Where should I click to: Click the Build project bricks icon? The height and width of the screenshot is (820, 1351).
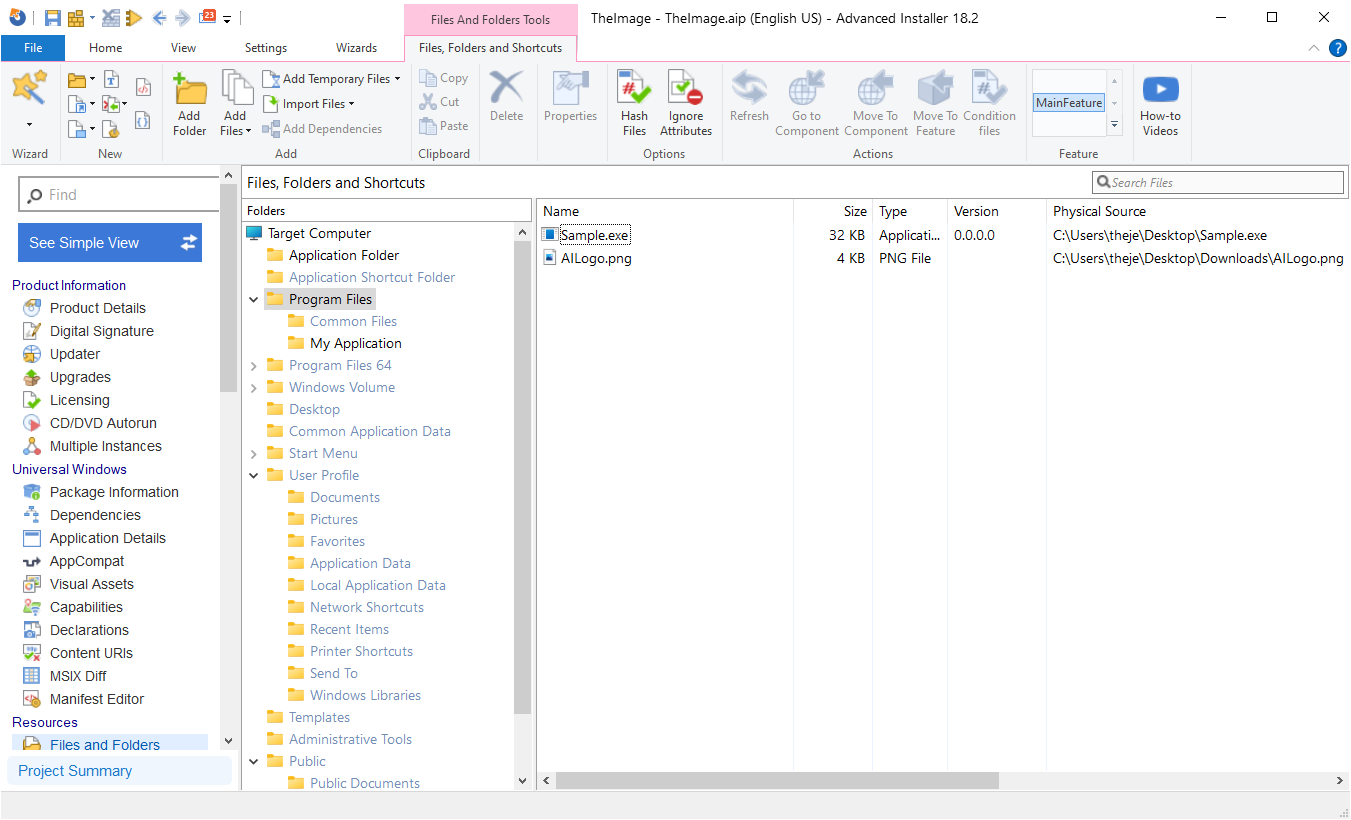(x=76, y=18)
